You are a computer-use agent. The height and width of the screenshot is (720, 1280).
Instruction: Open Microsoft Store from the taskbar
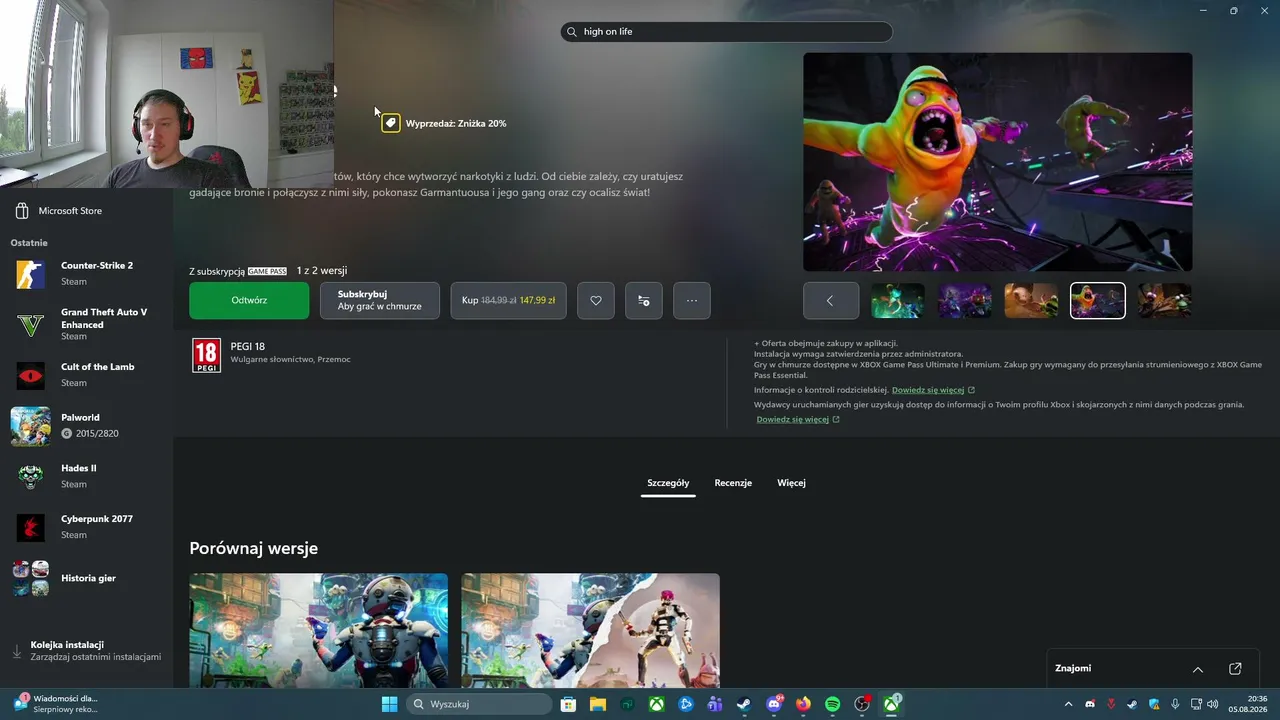point(568,704)
